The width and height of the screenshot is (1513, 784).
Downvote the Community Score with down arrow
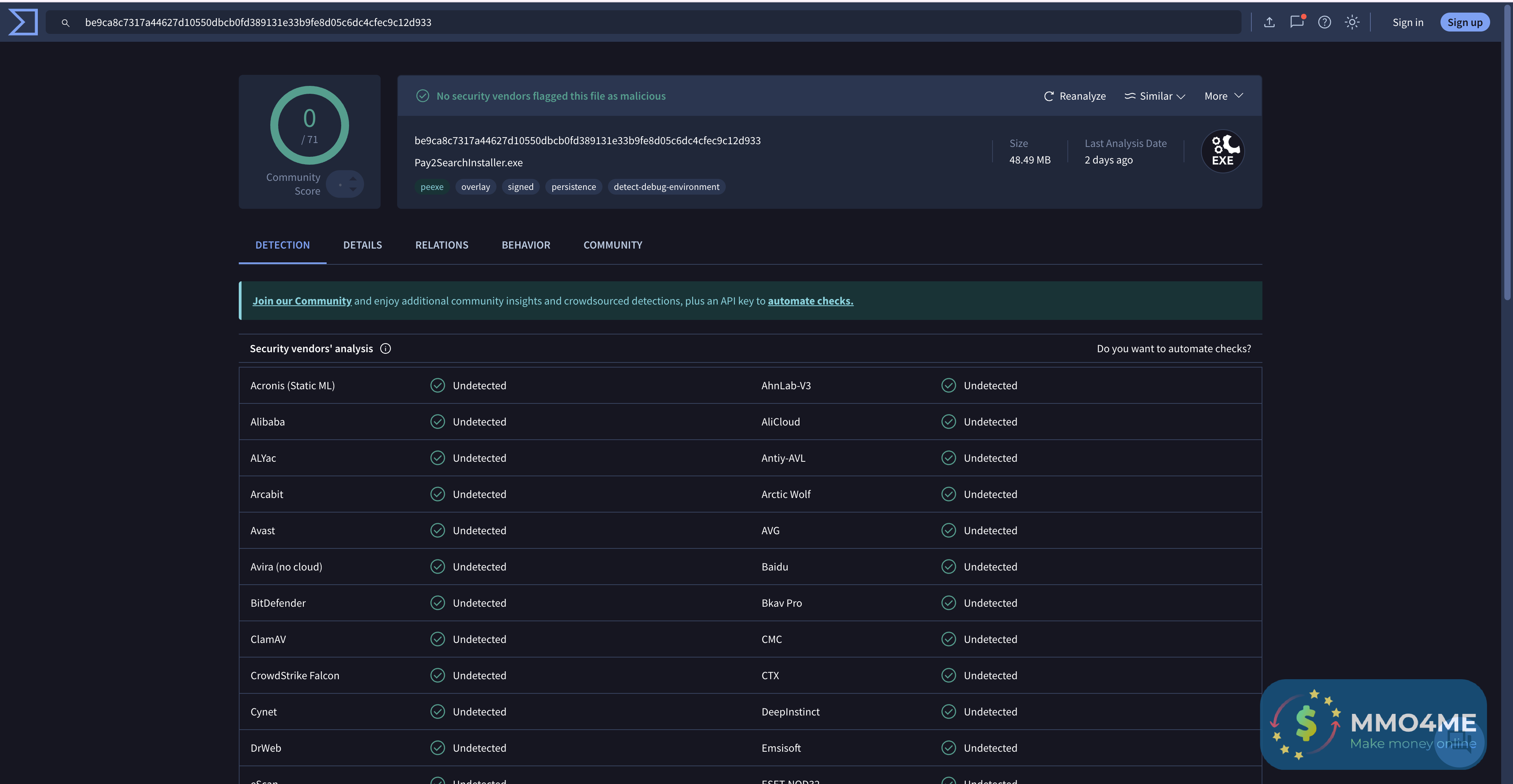[x=352, y=189]
